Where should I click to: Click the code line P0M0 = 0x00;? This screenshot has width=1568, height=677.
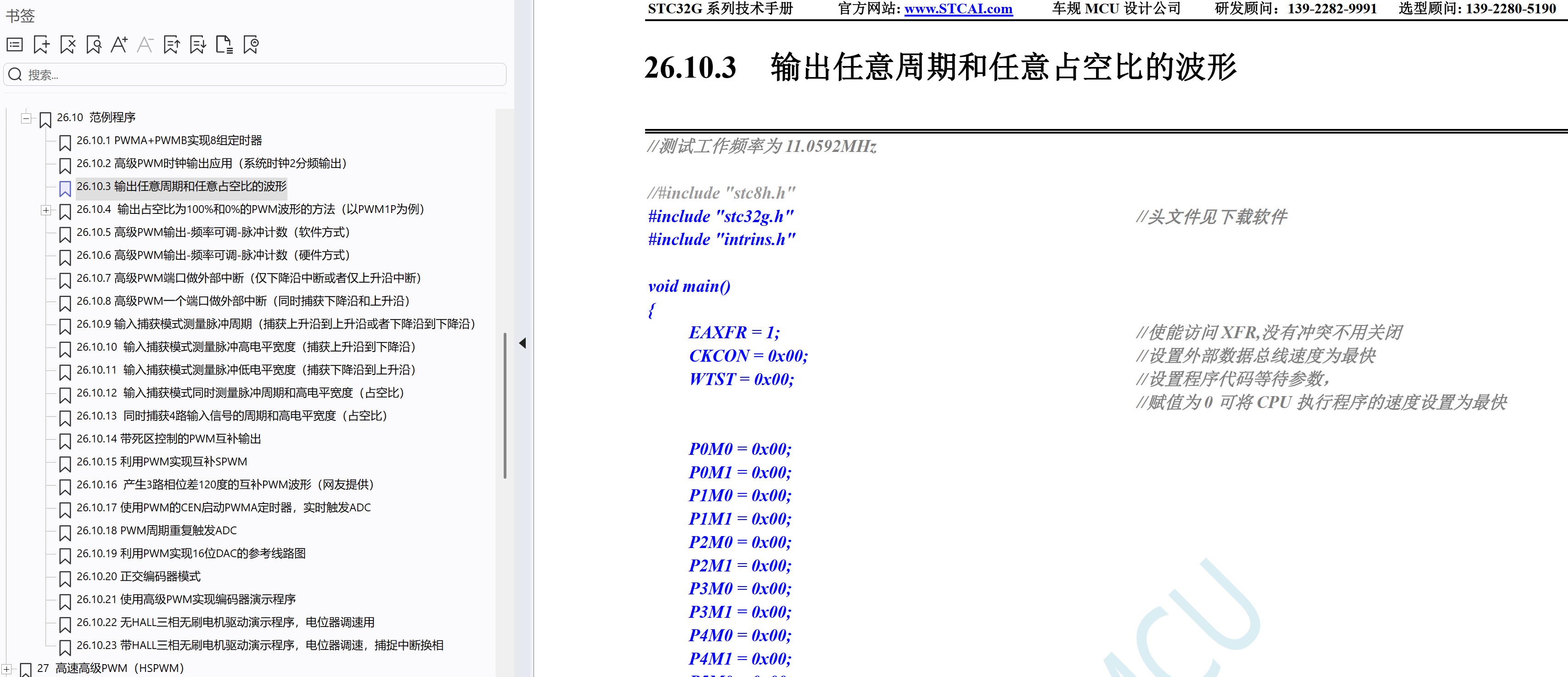[740, 449]
